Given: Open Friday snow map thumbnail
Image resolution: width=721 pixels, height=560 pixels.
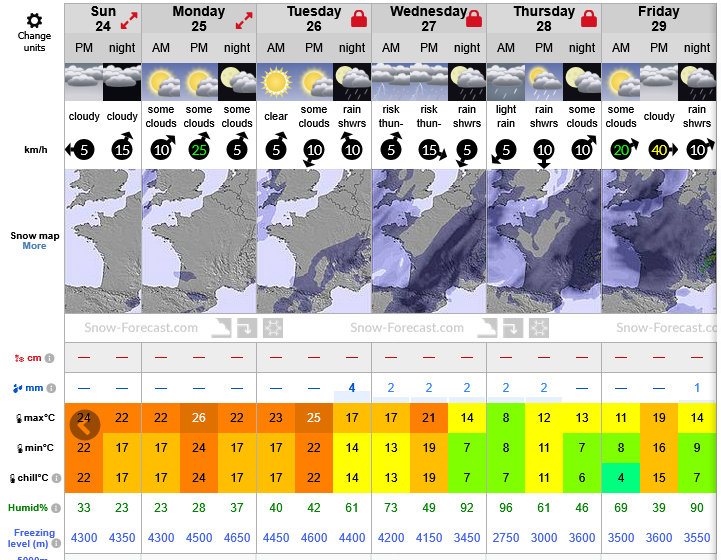Looking at the screenshot, I should click(x=659, y=241).
